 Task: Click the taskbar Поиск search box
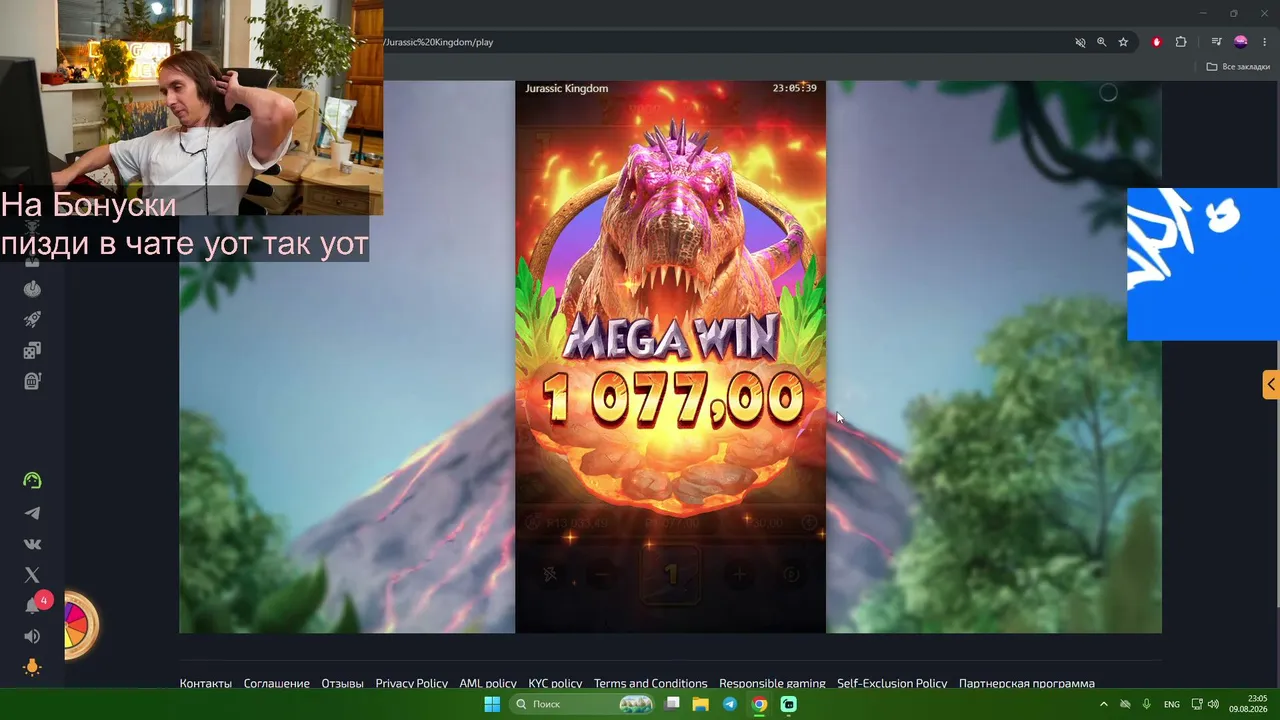583,704
